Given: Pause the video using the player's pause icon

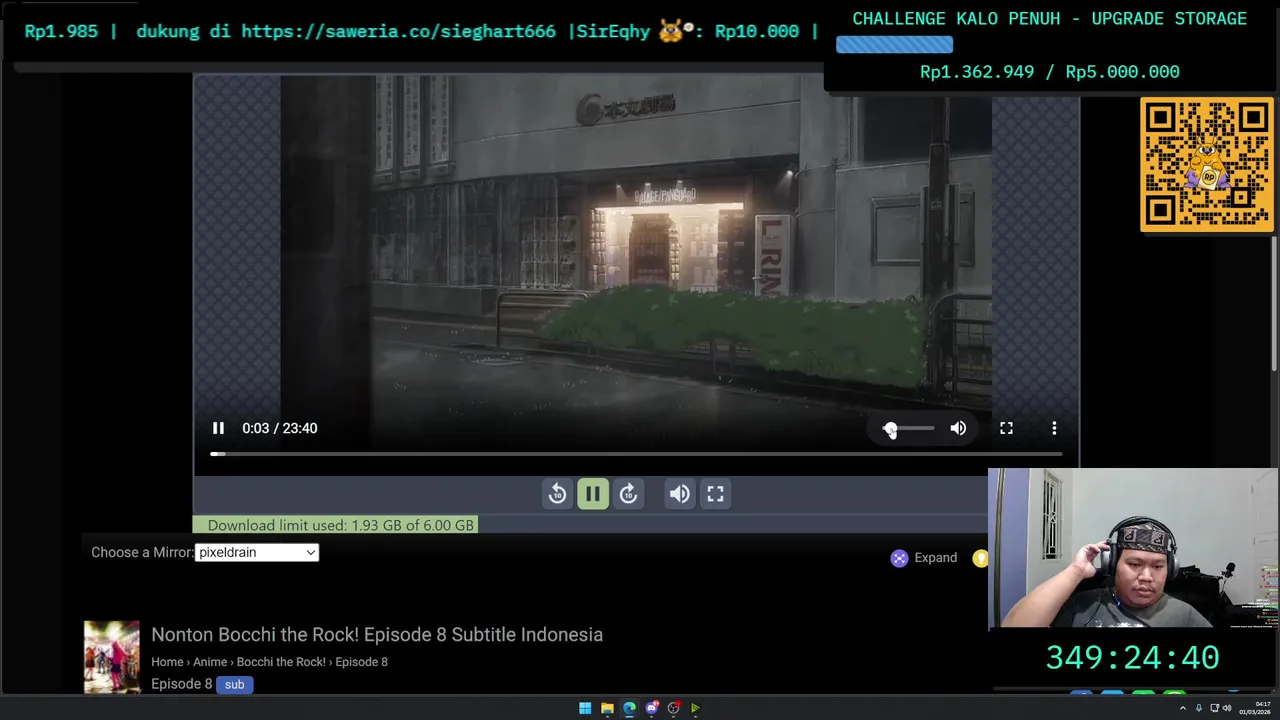Looking at the screenshot, I should pyautogui.click(x=218, y=428).
